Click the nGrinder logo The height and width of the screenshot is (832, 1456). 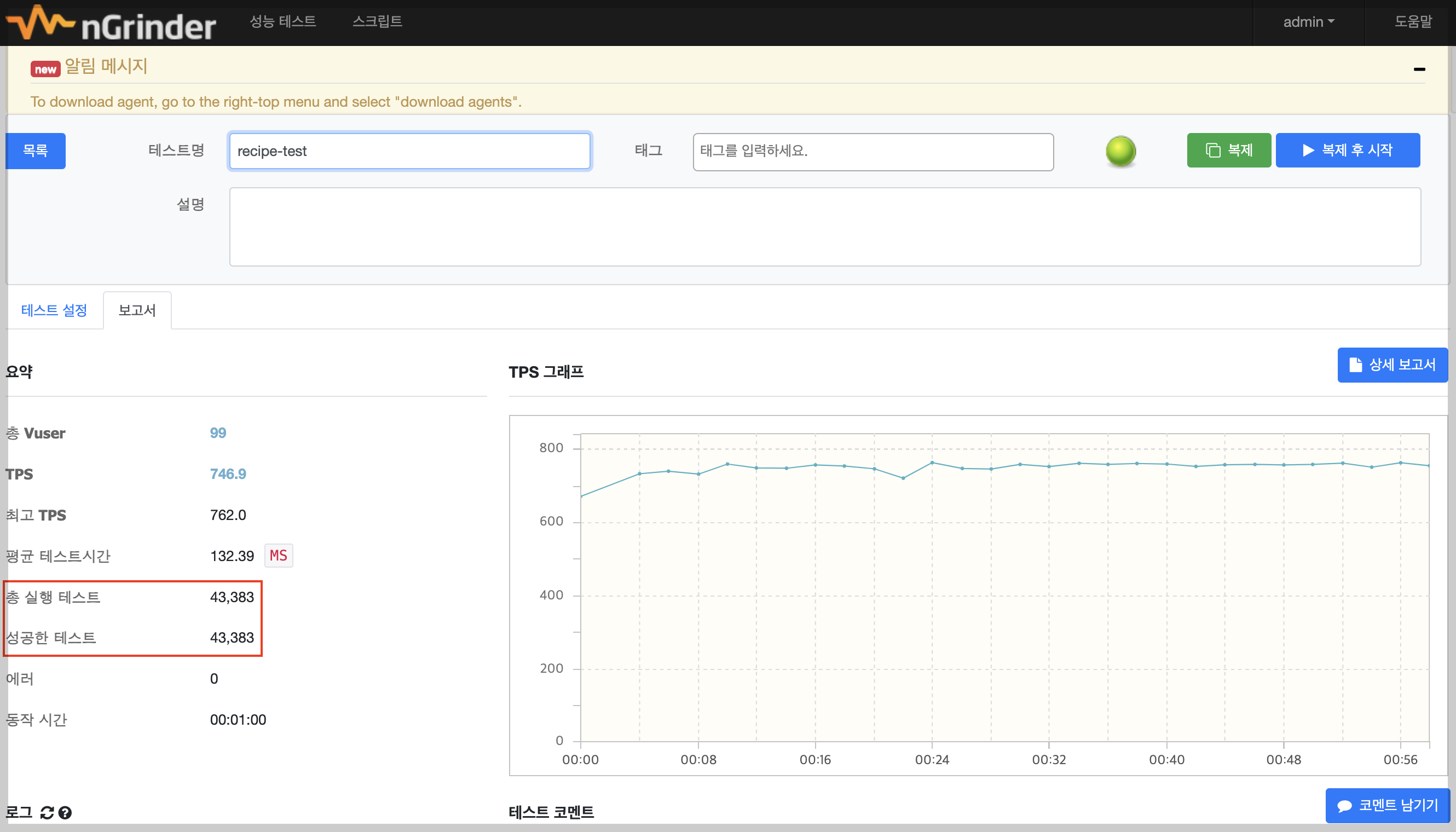(112, 23)
